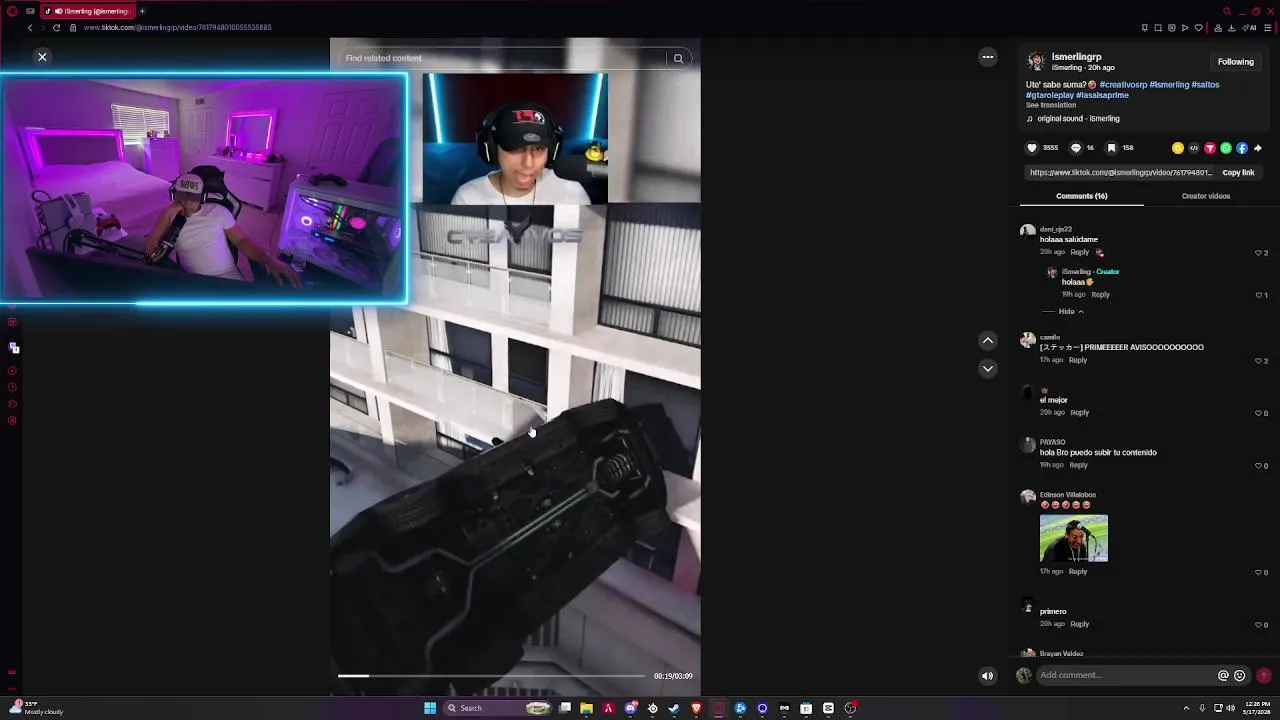Open Steam from taskbar
This screenshot has width=1280, height=720.
click(674, 708)
